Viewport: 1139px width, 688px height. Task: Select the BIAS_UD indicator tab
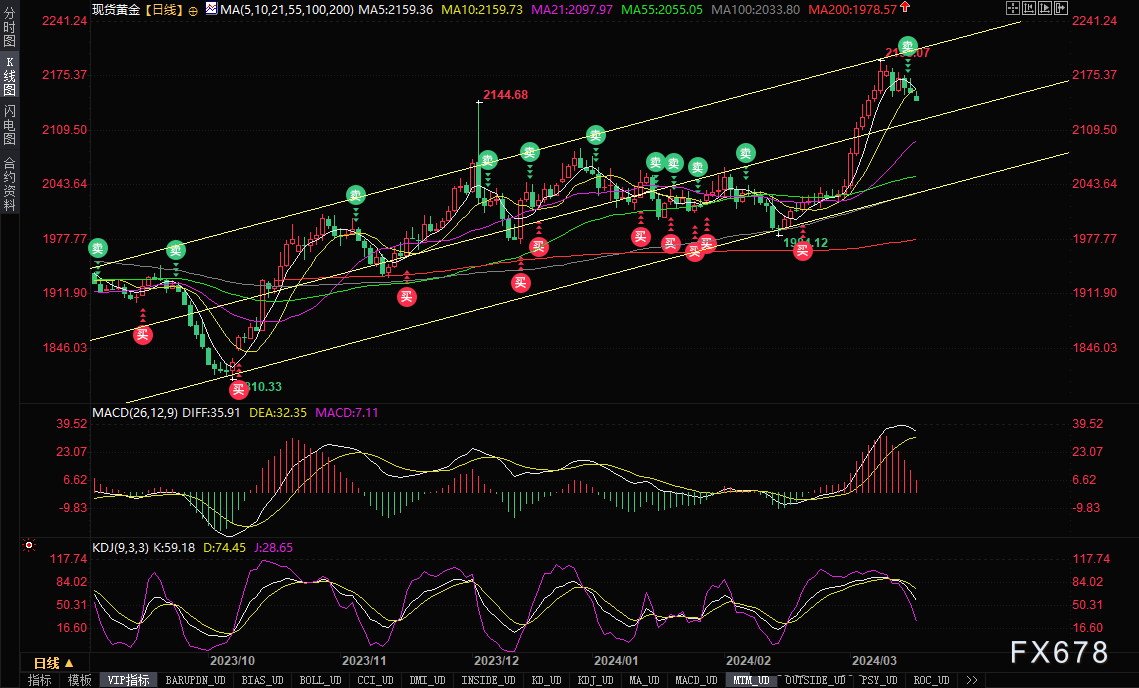tap(262, 680)
